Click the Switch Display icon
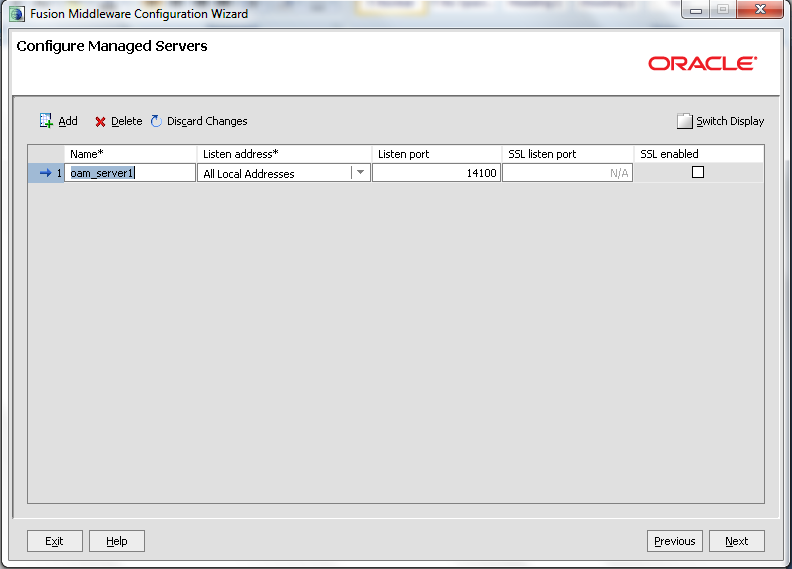The width and height of the screenshot is (792, 569). tap(684, 121)
